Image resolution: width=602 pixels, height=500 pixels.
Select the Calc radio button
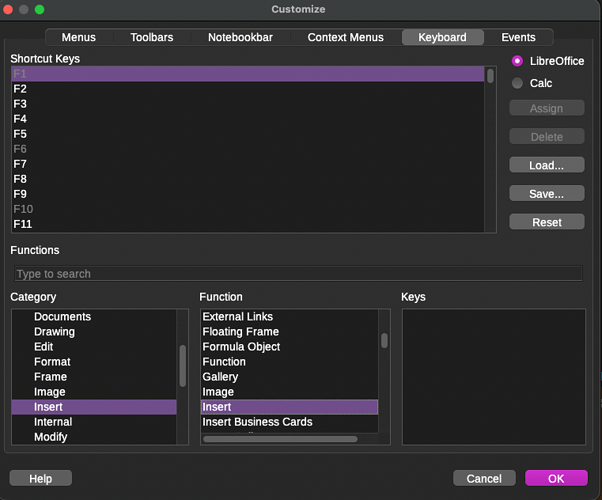pyautogui.click(x=518, y=83)
